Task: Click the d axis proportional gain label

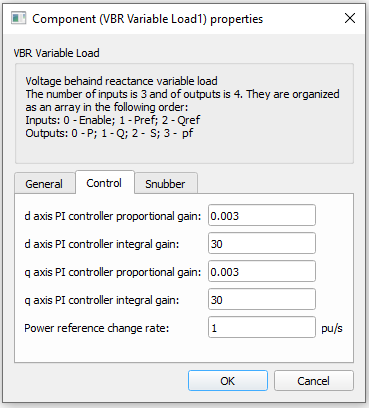Action: point(113,216)
